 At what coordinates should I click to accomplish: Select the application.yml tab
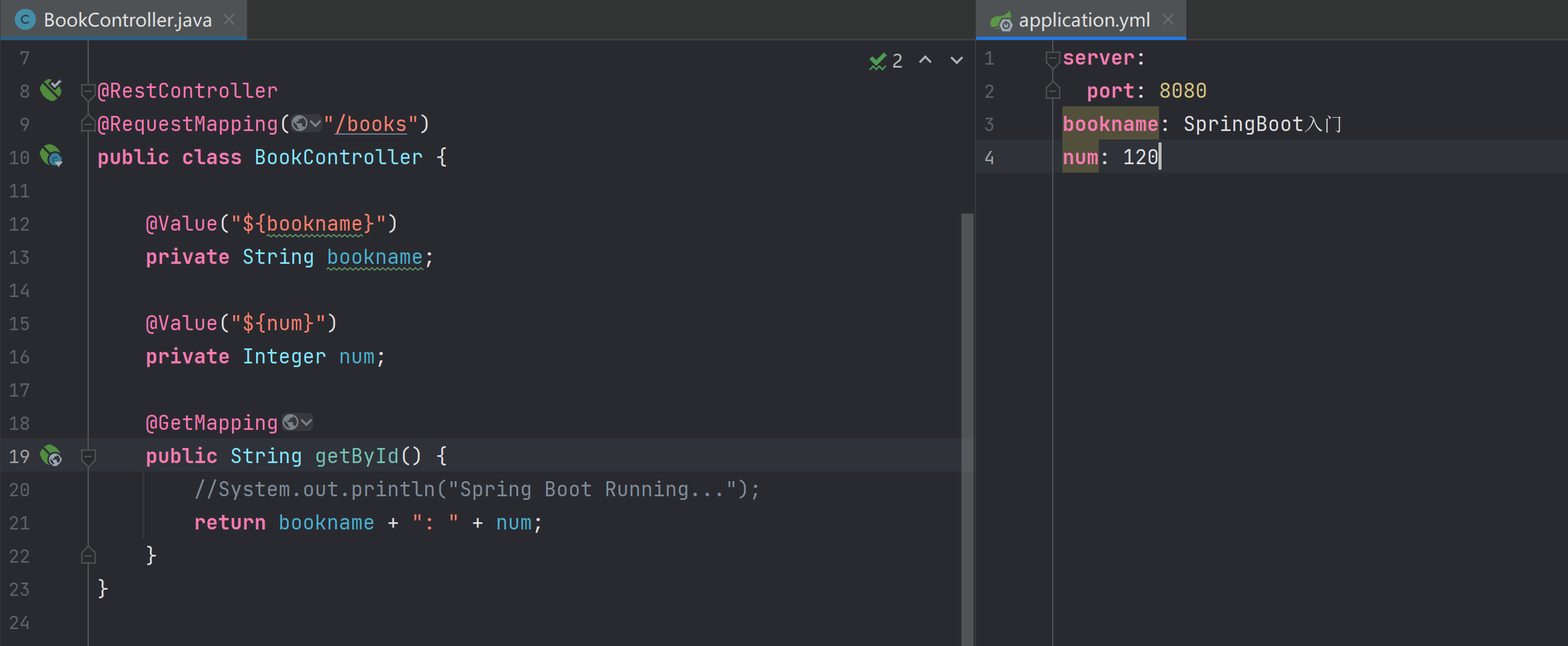tap(1084, 19)
